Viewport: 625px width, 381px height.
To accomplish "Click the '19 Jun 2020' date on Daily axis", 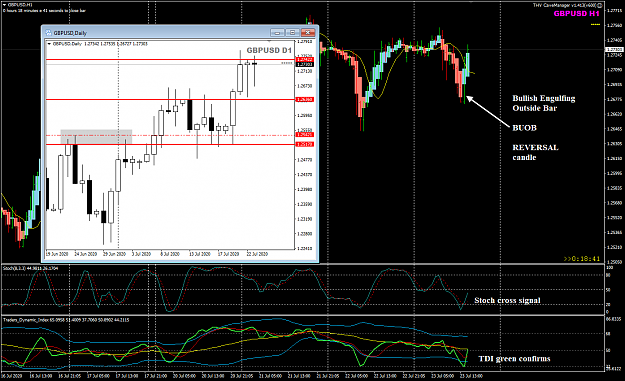I will 57,254.
